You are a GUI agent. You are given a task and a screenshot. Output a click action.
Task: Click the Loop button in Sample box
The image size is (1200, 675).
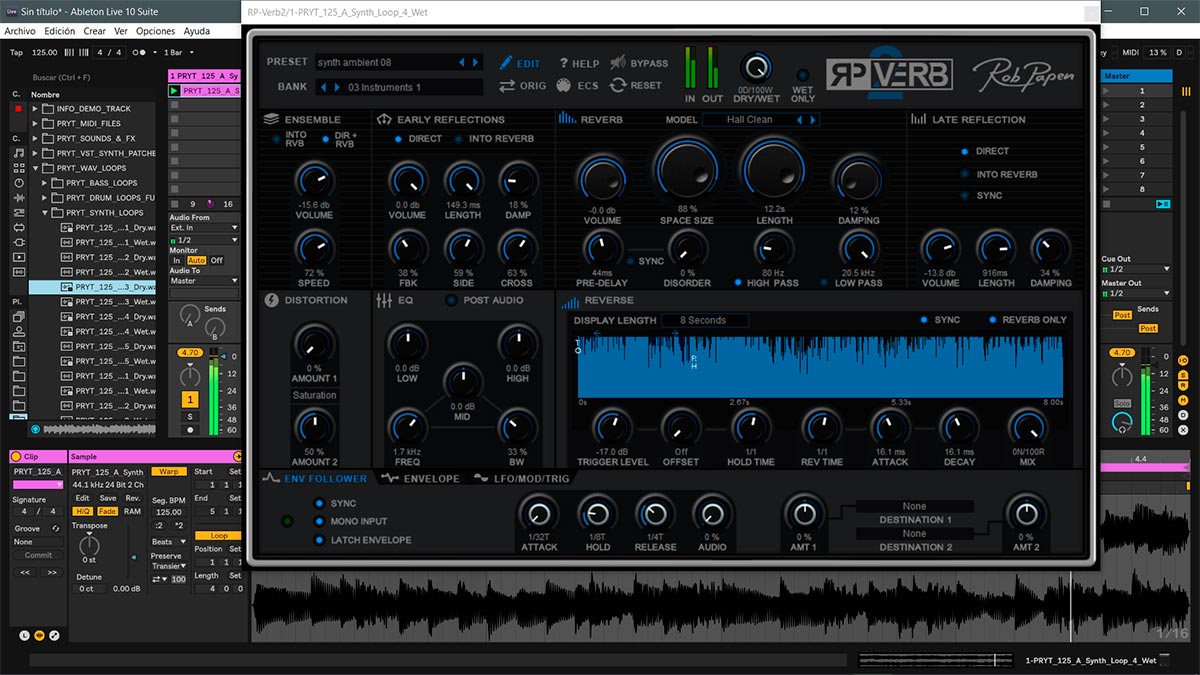tap(218, 536)
